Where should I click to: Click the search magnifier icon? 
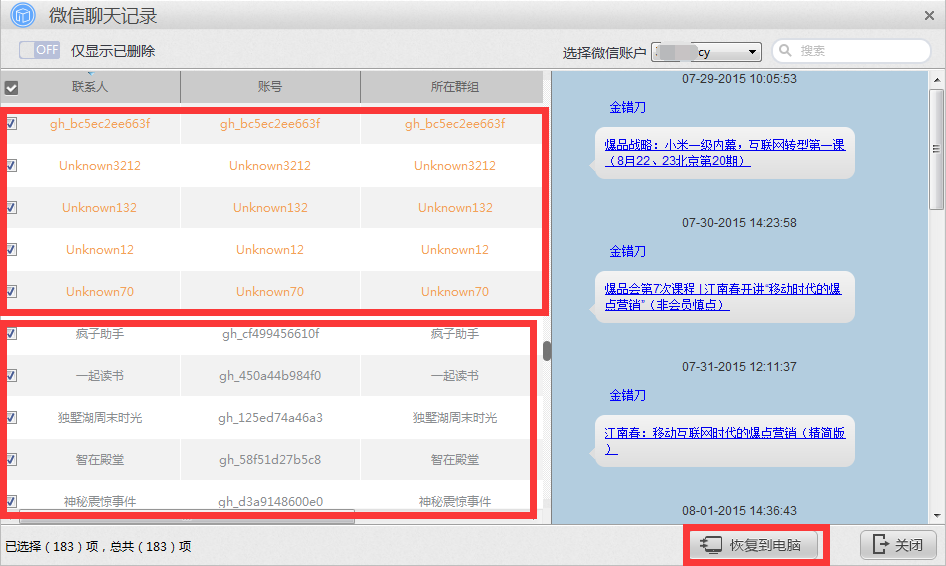(x=785, y=51)
